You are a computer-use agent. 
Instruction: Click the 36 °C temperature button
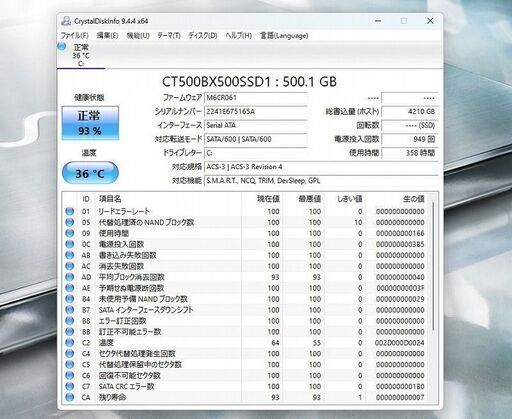tap(90, 173)
